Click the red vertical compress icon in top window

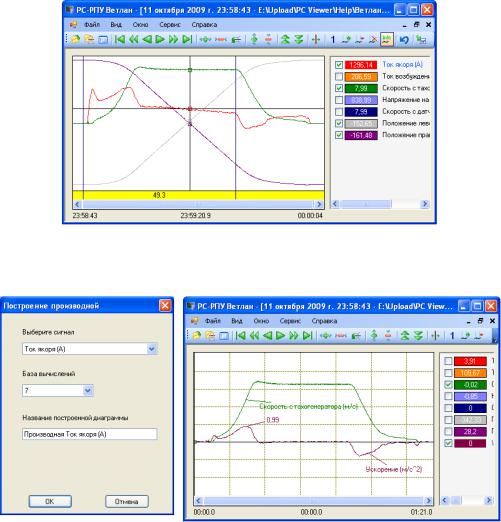point(268,39)
